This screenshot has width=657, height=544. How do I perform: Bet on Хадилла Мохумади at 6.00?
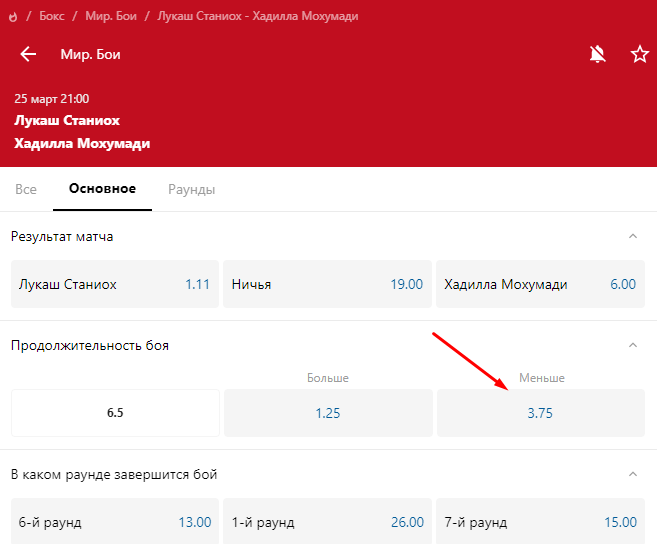(x=540, y=284)
